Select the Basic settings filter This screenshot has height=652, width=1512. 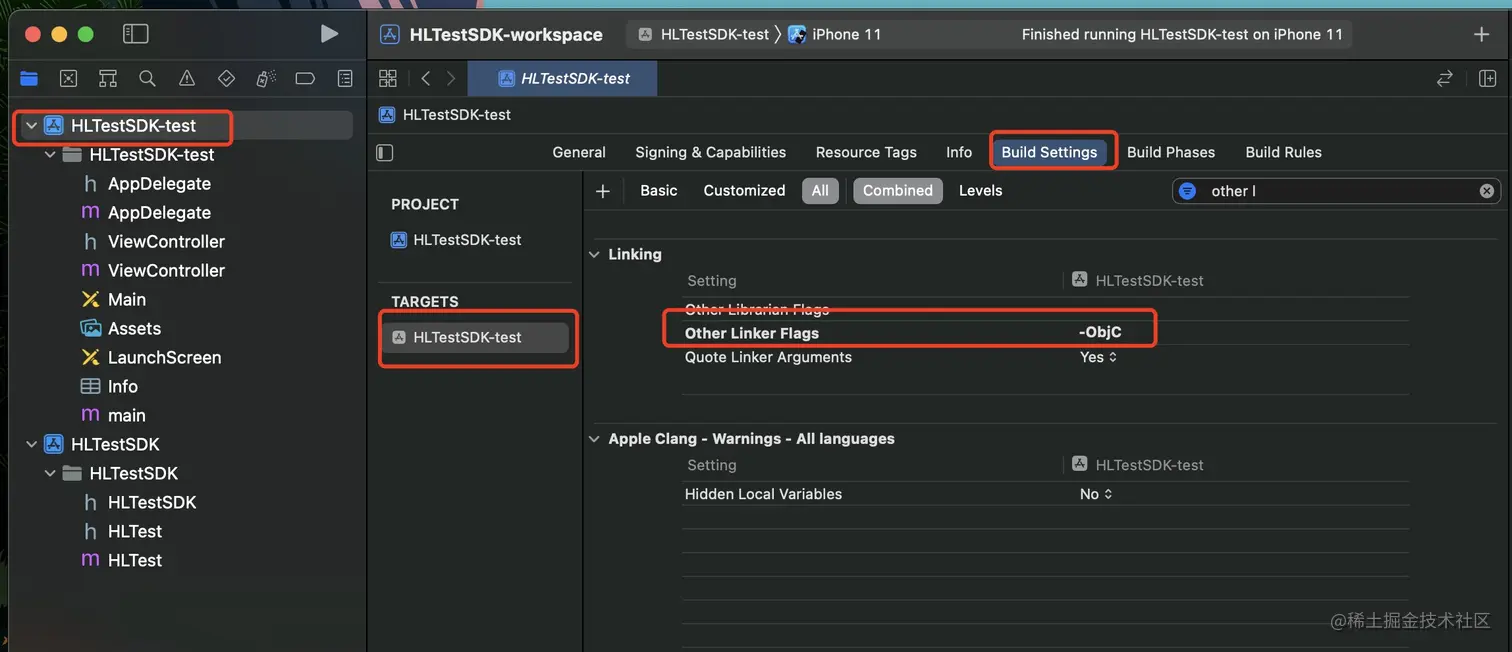pyautogui.click(x=659, y=190)
